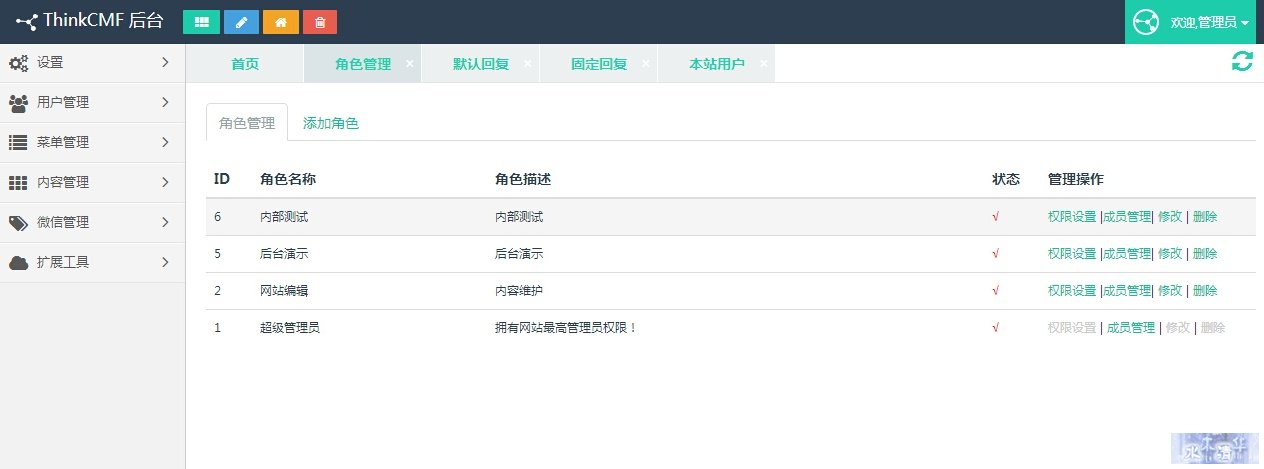Click the red status check for 内部测试
This screenshot has width=1264, height=469.
pos(995,216)
